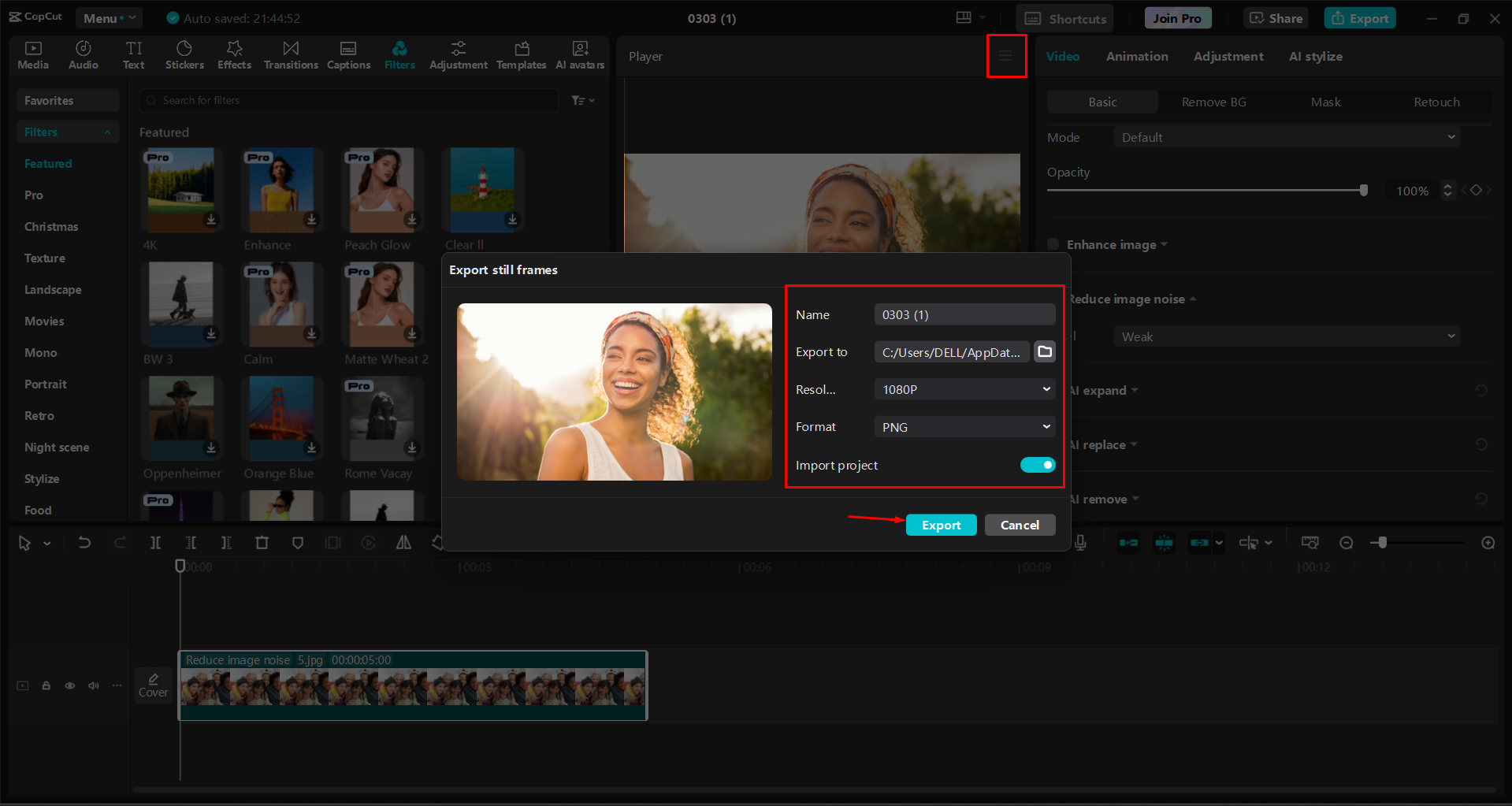Select the Split tool in the timeline toolbar
This screenshot has width=1512, height=806.
pos(155,542)
